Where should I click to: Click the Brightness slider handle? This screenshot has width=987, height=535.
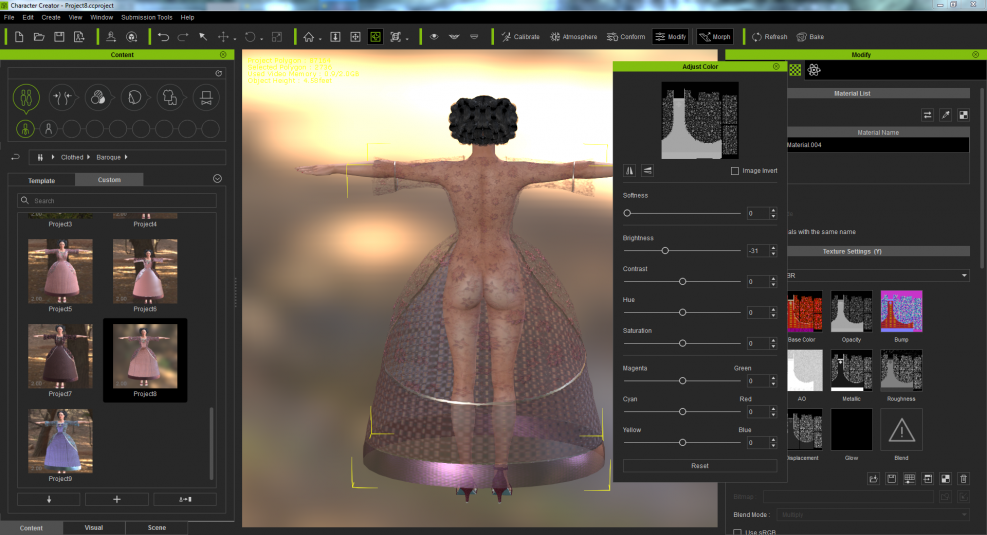665,250
